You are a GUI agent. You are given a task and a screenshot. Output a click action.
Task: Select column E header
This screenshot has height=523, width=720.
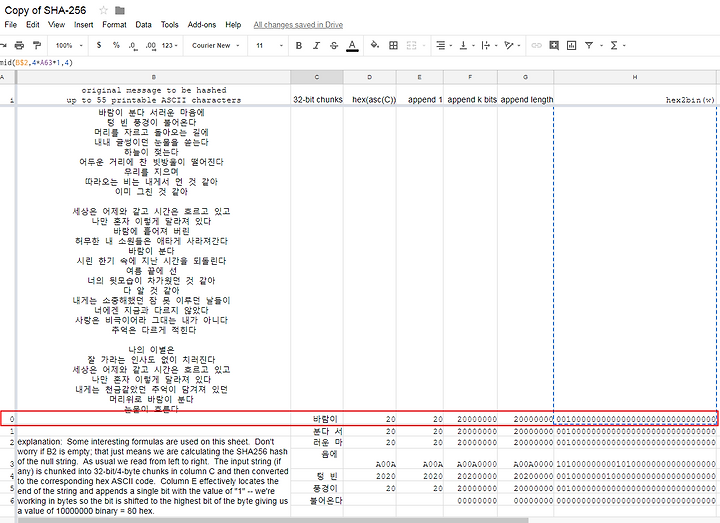(420, 77)
